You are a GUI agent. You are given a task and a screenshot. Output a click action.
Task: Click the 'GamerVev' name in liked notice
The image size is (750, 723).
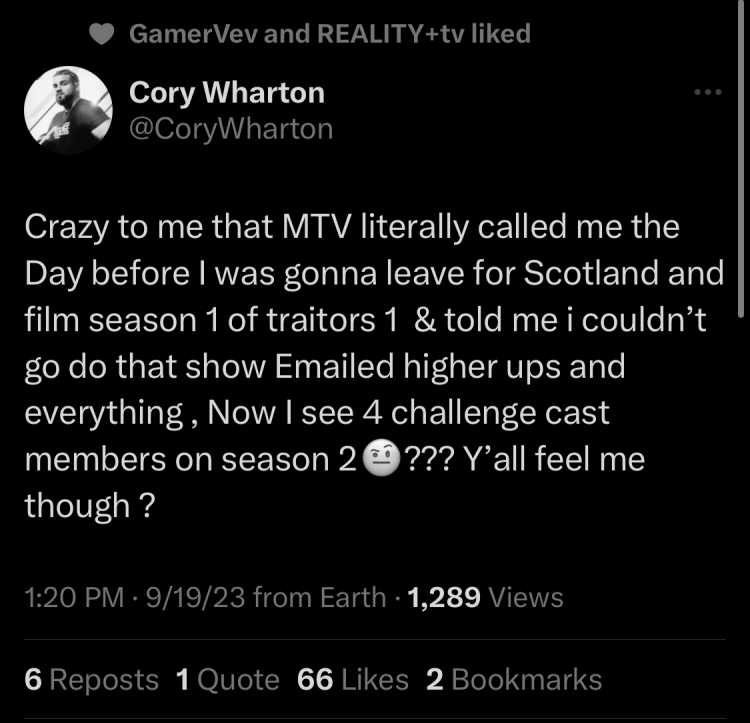click(194, 34)
